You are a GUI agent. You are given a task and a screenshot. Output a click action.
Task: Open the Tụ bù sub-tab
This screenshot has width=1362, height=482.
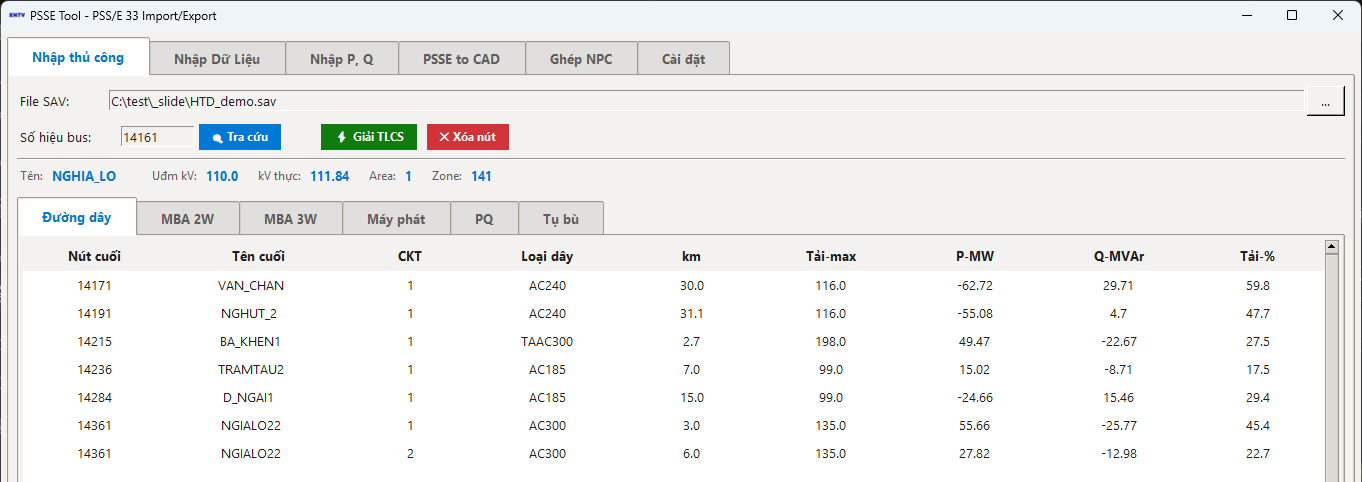click(x=561, y=219)
